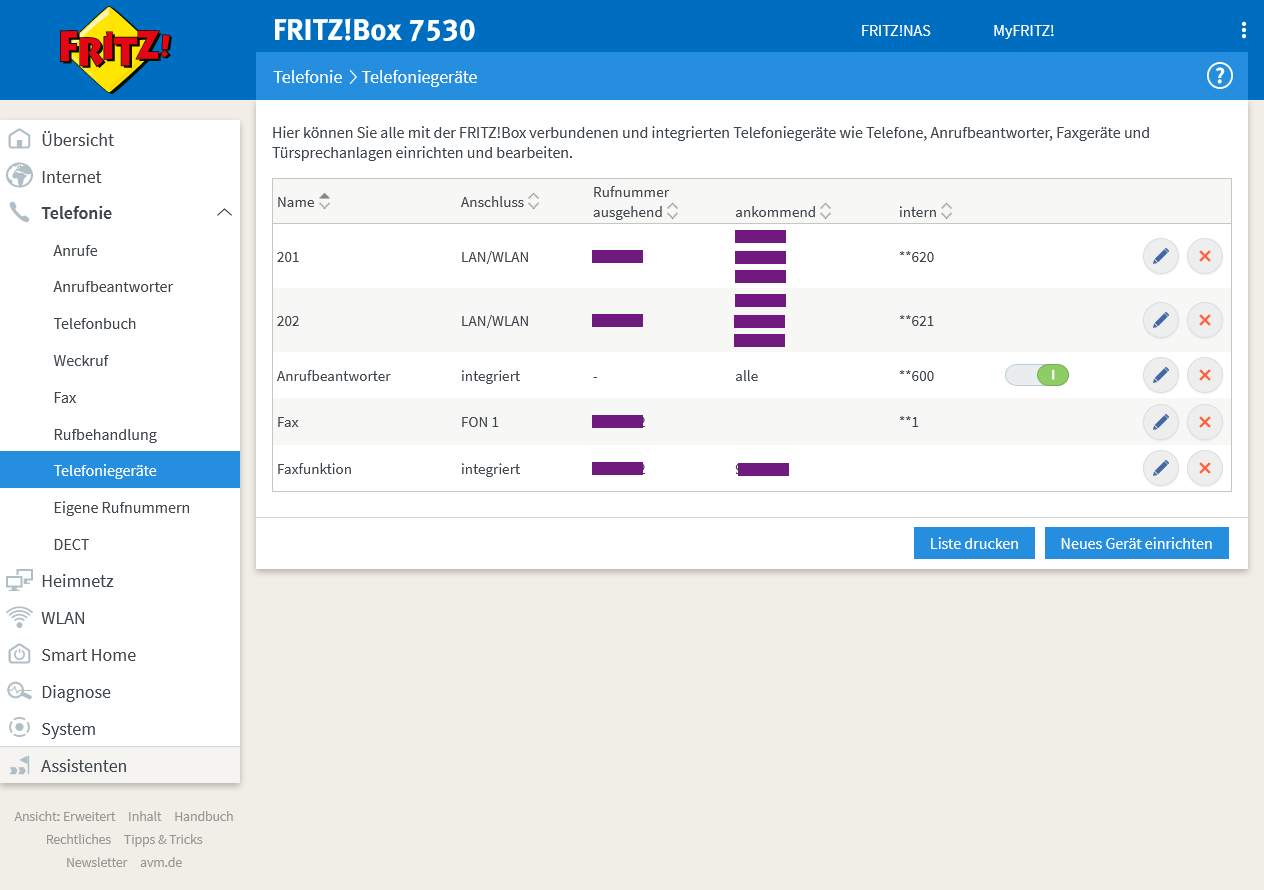Remove the Fax device with the red X

[x=1204, y=422]
